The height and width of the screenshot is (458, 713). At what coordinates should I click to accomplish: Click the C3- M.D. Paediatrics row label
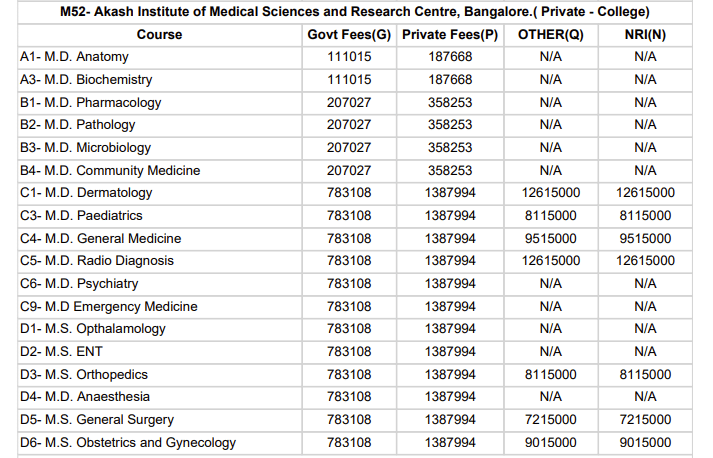click(x=82, y=215)
